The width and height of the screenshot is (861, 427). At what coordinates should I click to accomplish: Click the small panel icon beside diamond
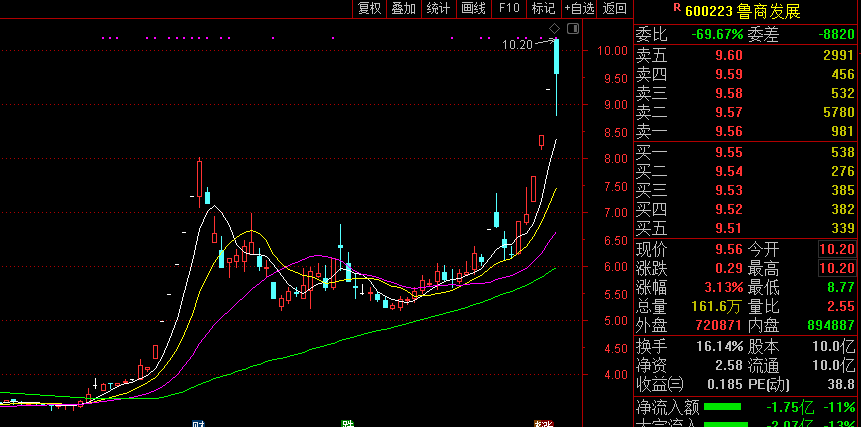(x=573, y=27)
